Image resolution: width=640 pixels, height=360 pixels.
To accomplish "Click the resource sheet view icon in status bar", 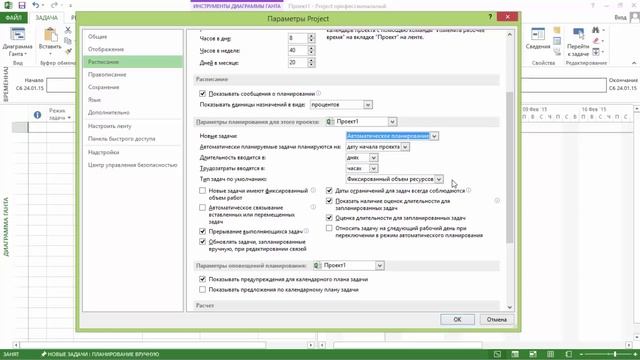I will coord(551,354).
